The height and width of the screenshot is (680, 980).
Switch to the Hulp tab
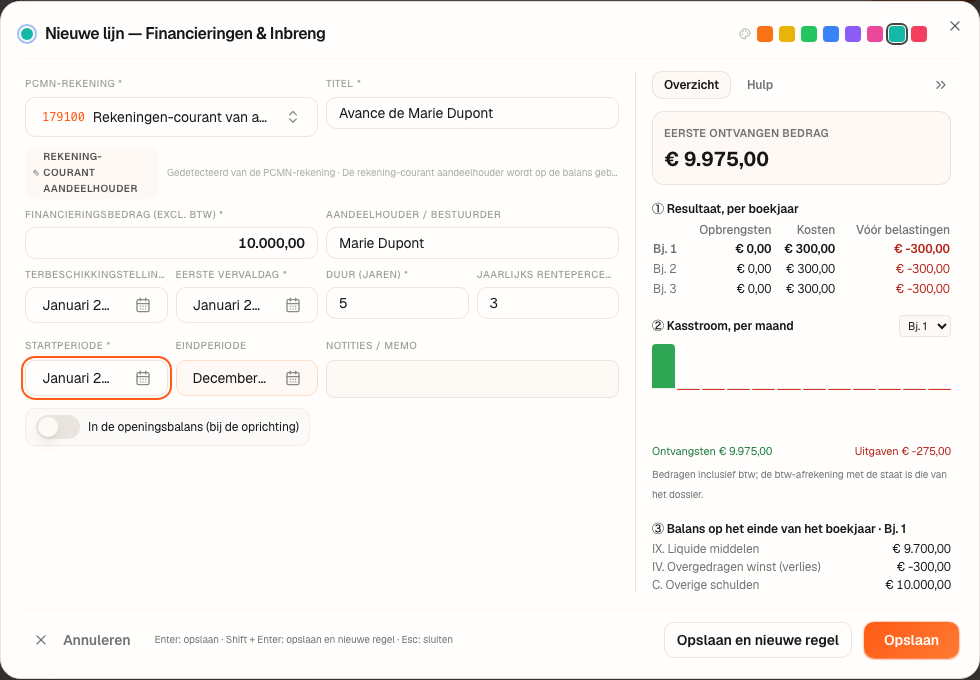pos(759,85)
